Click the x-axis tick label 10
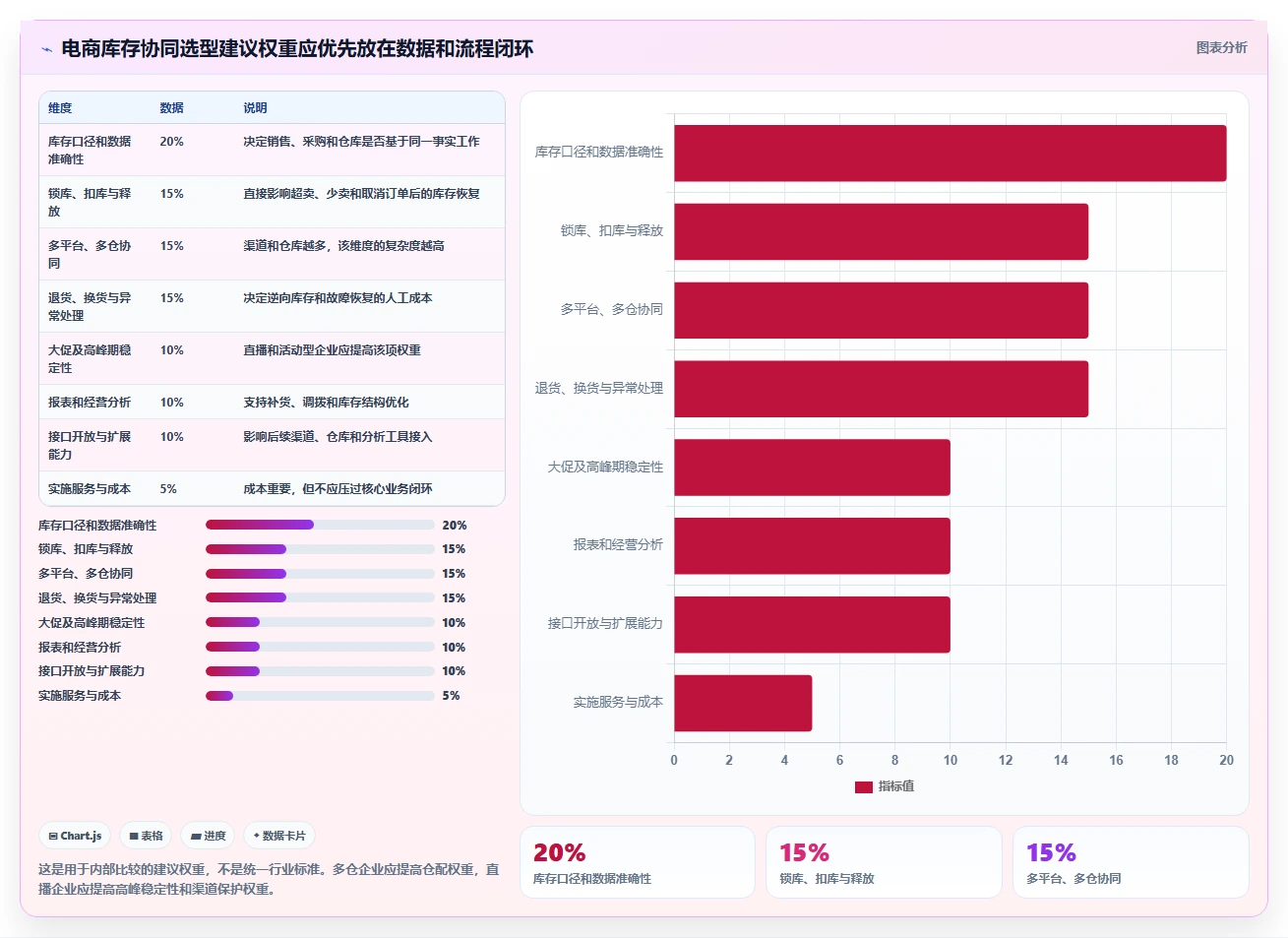1288x938 pixels. 951,760
